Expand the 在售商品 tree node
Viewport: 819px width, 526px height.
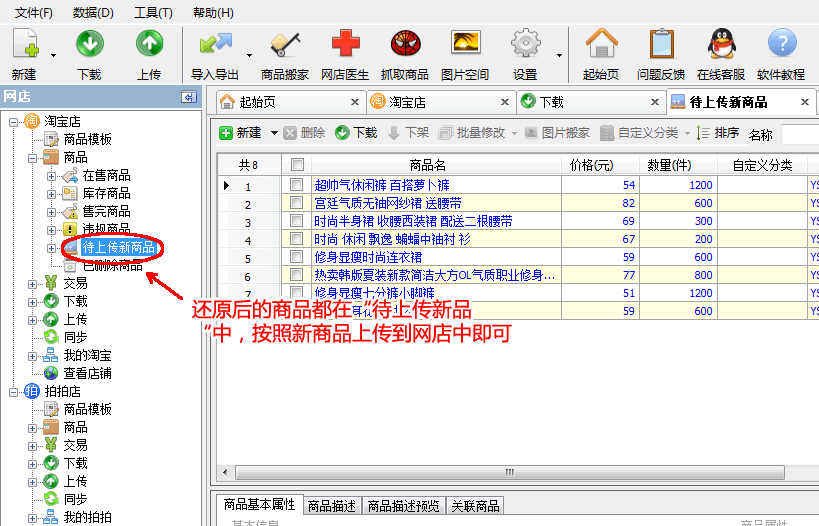[51, 176]
